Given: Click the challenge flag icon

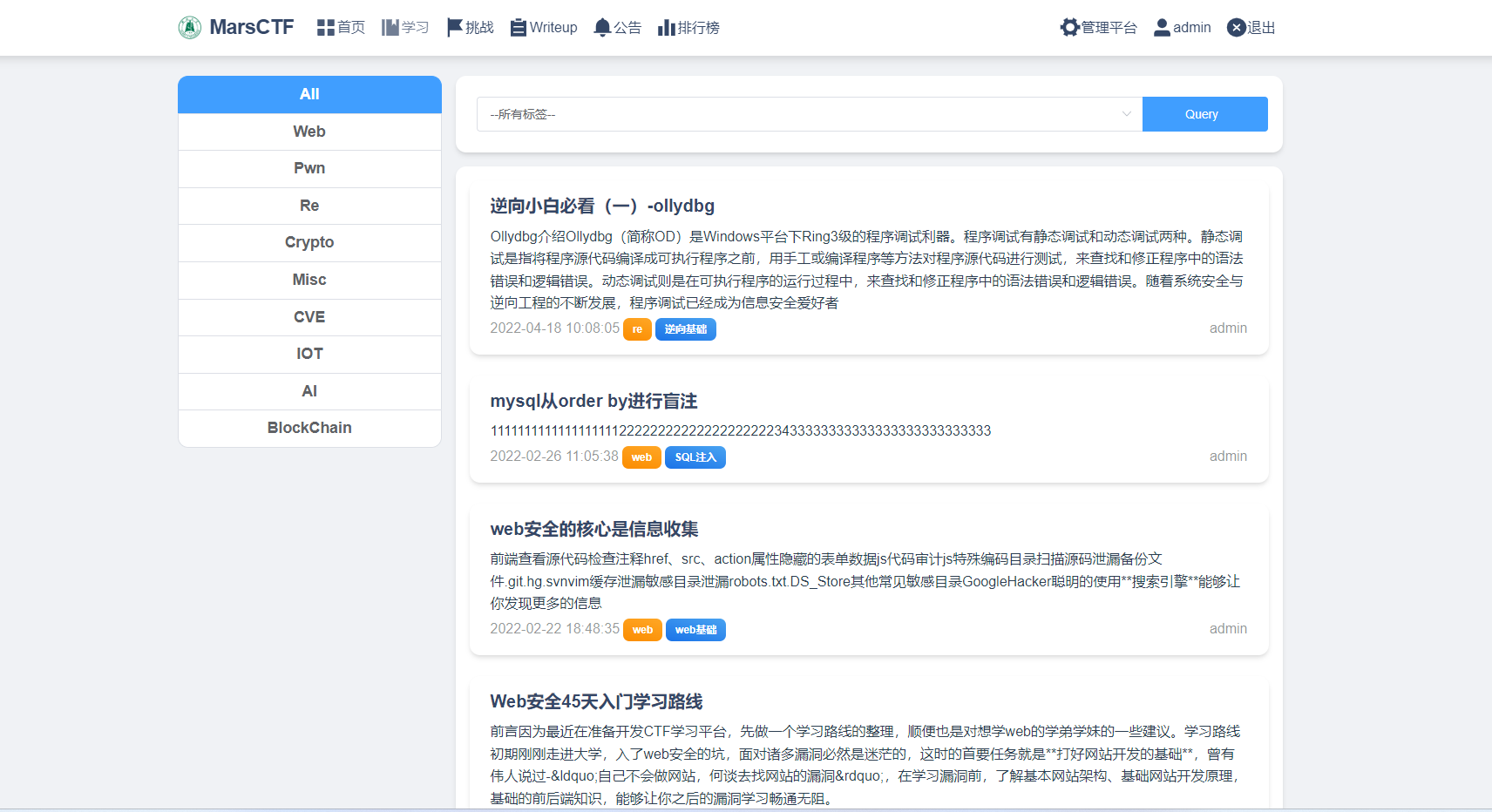Looking at the screenshot, I should (x=454, y=27).
